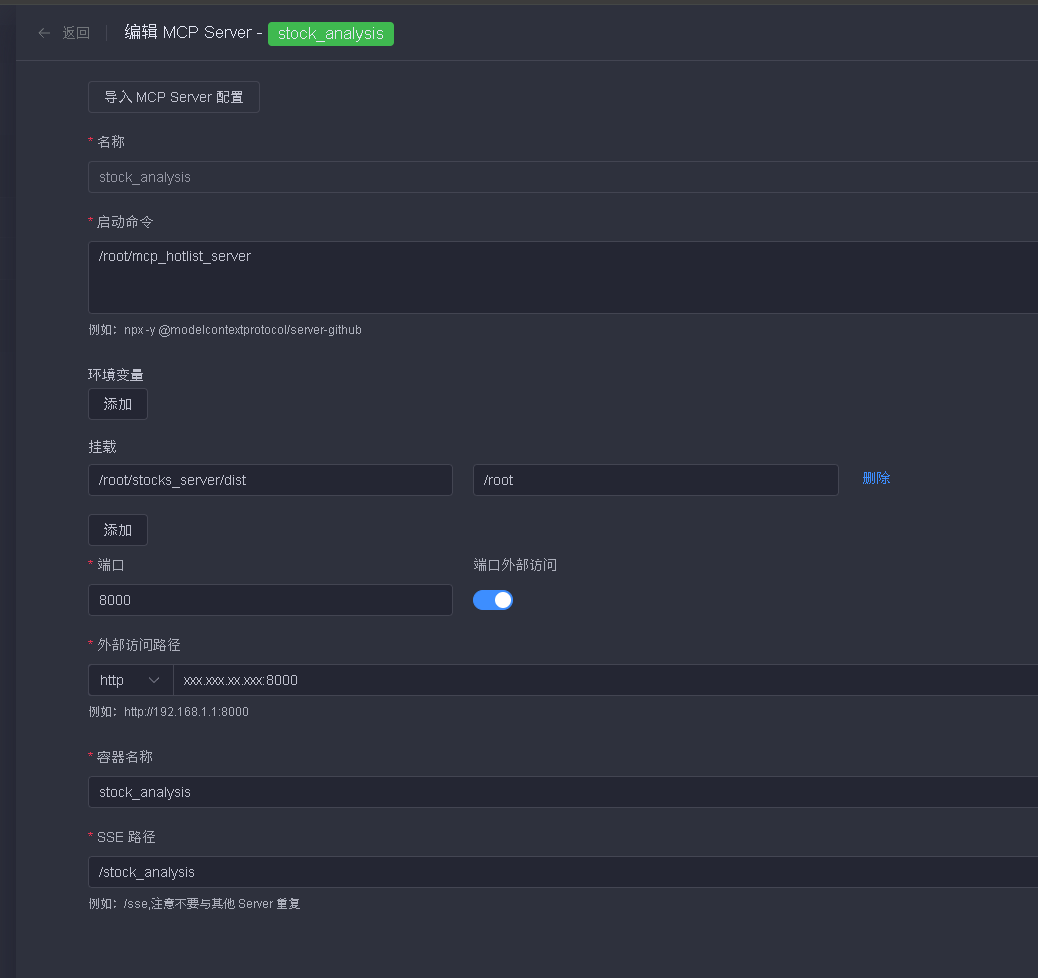1038x978 pixels.
Task: Add a new 环境变量 entry
Action: pos(118,404)
